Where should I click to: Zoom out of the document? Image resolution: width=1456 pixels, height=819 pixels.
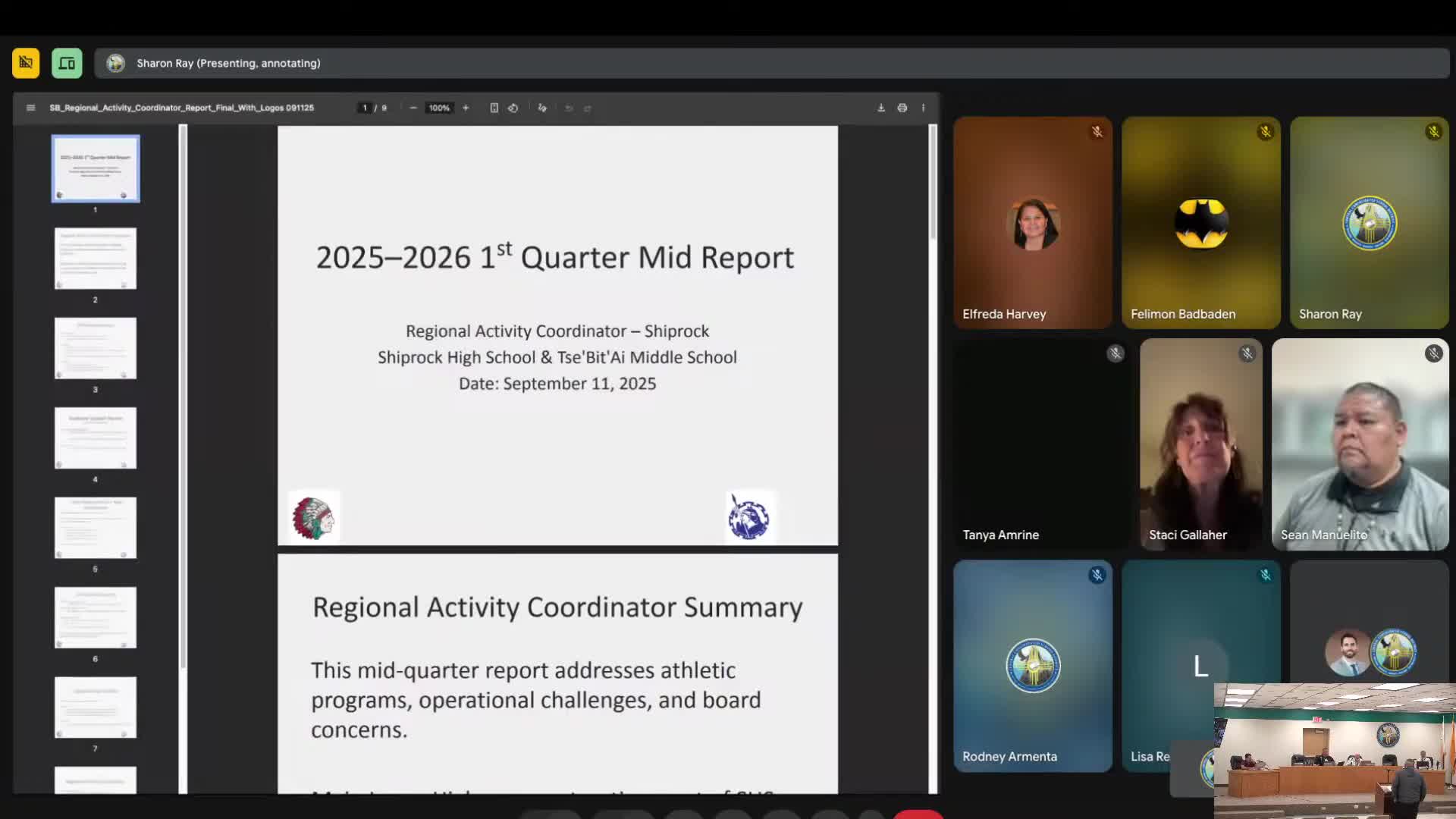pyautogui.click(x=413, y=108)
